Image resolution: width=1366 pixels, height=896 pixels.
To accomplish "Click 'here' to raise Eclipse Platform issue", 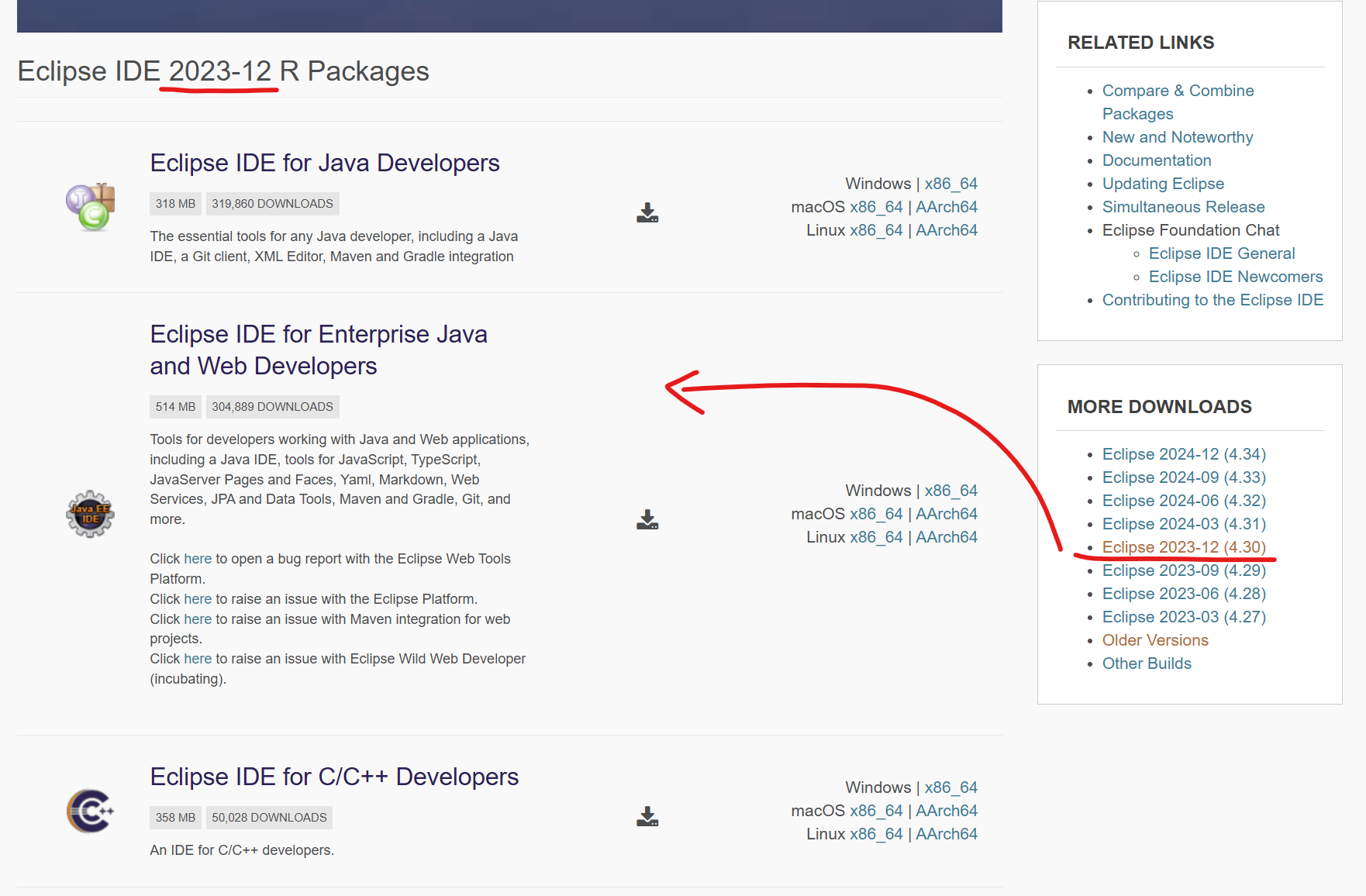I will [198, 599].
